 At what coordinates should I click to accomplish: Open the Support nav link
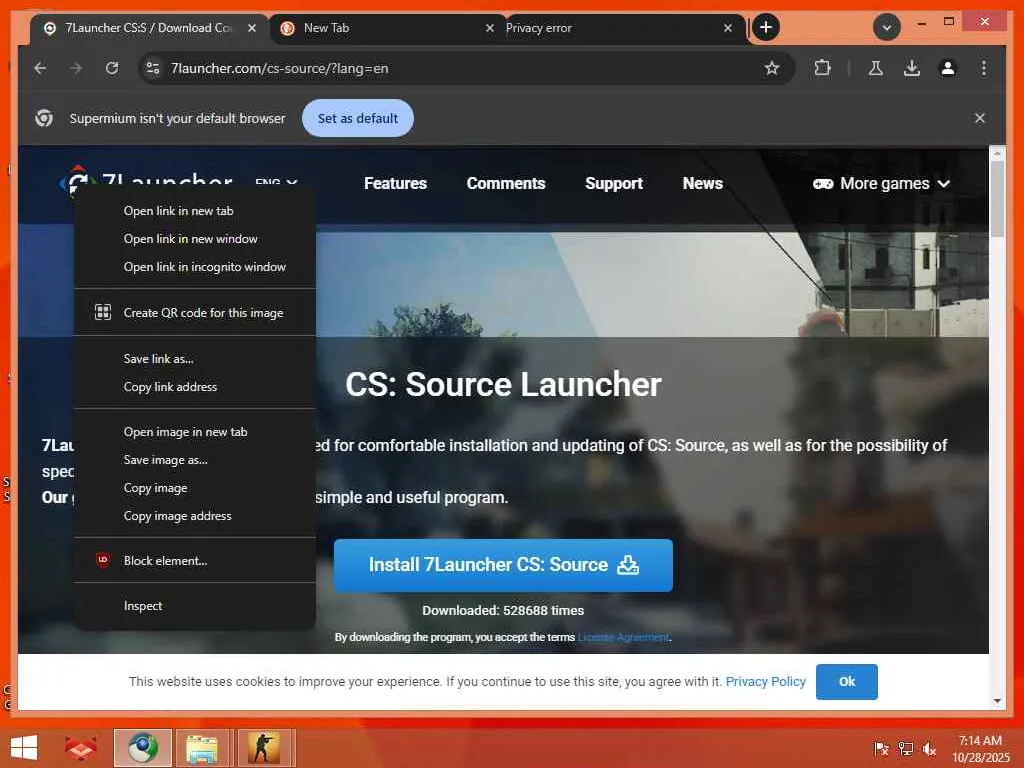(x=614, y=184)
